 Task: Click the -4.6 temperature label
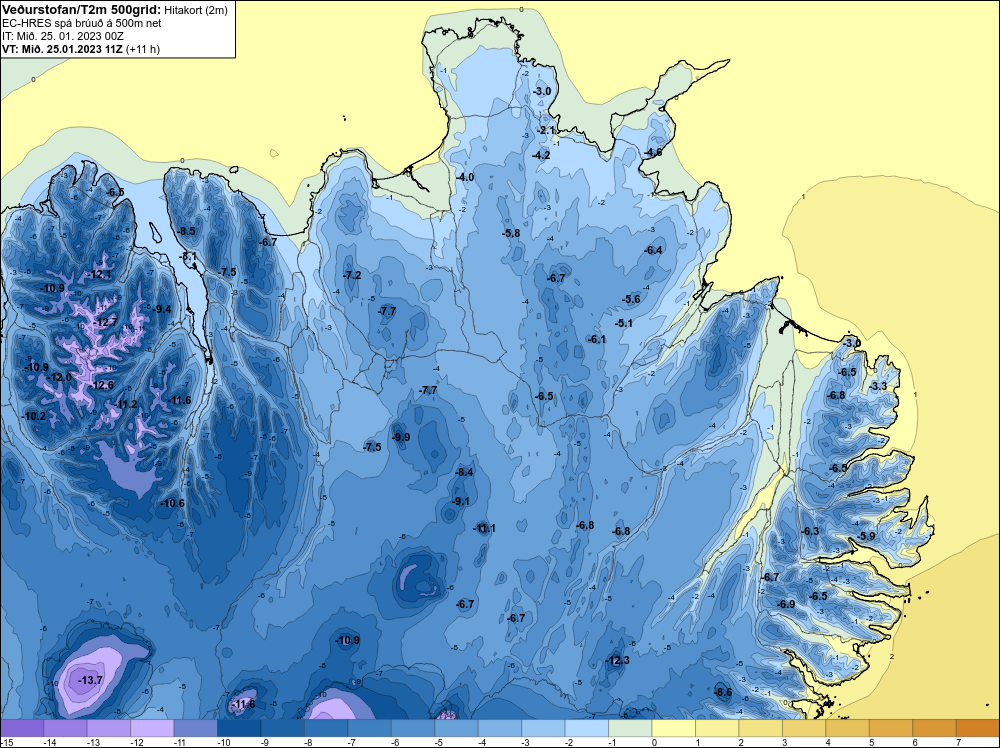652,152
